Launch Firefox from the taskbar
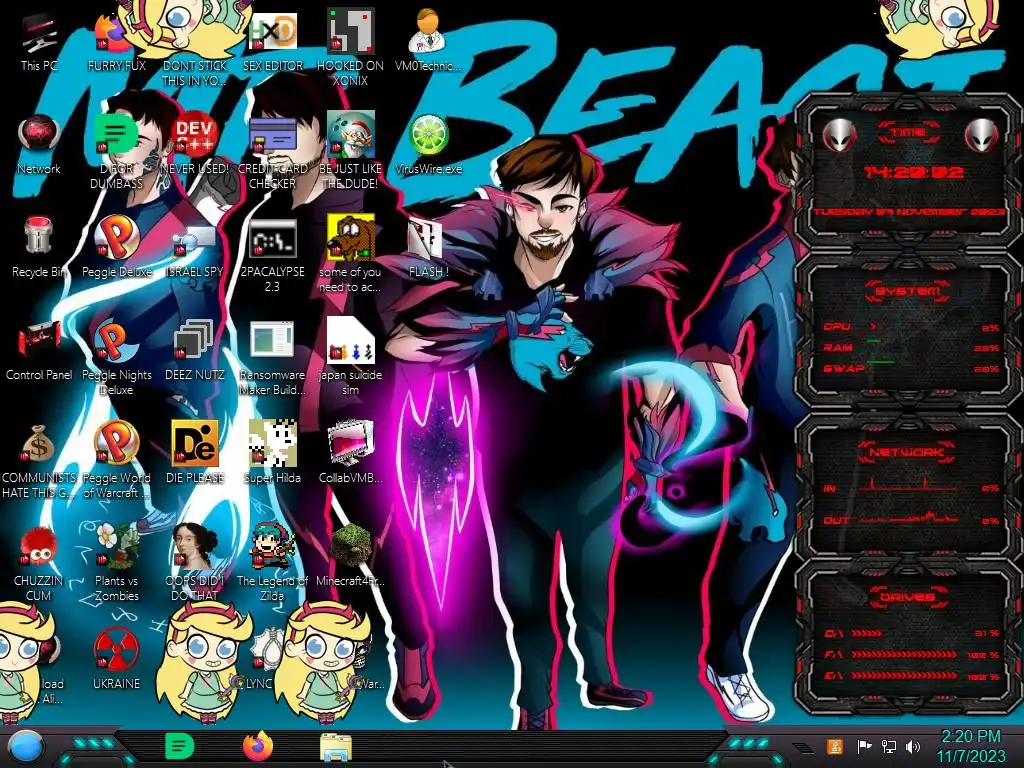1024x768 pixels. (258, 746)
